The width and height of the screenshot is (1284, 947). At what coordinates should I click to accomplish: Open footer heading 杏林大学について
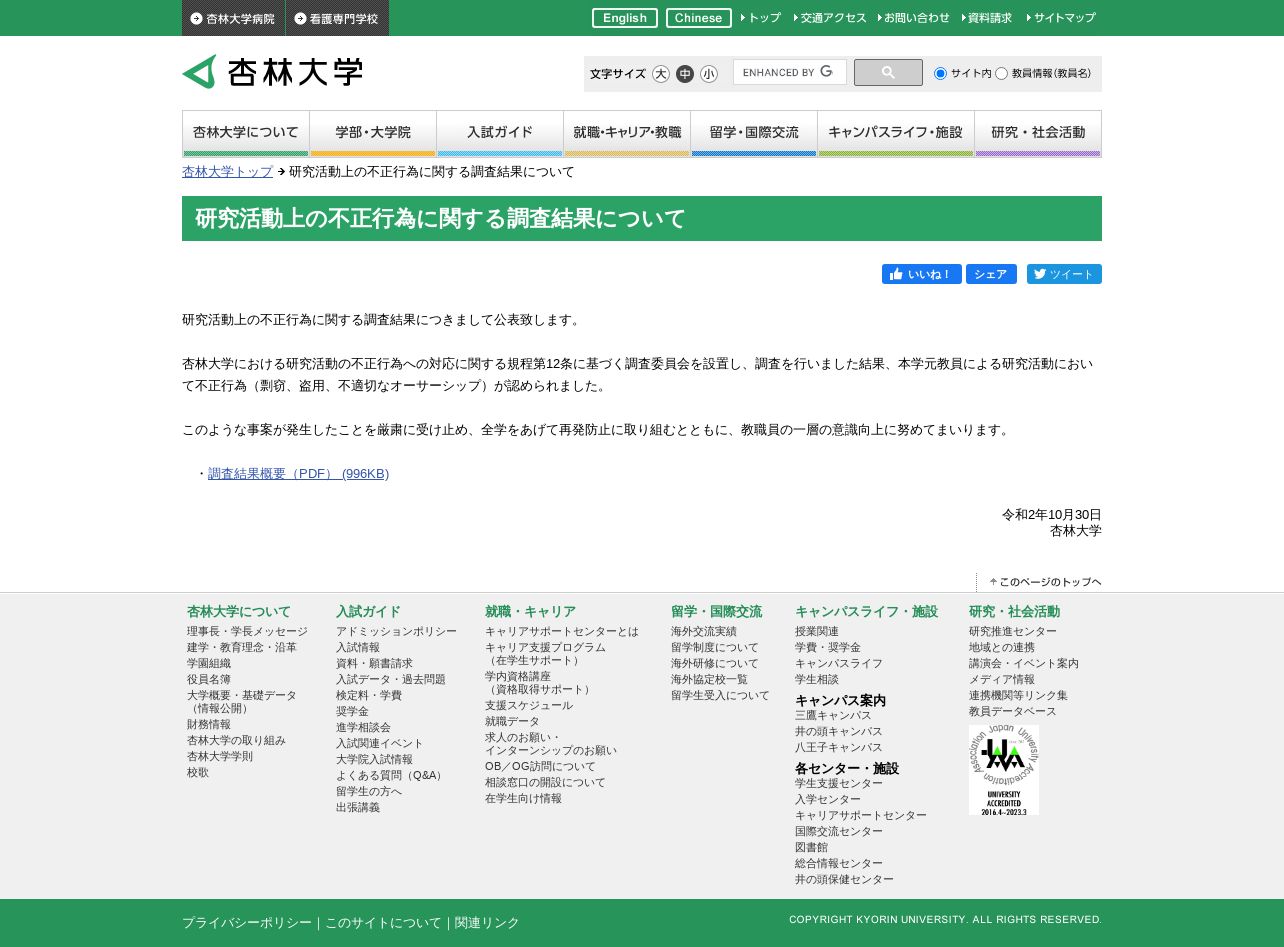239,612
